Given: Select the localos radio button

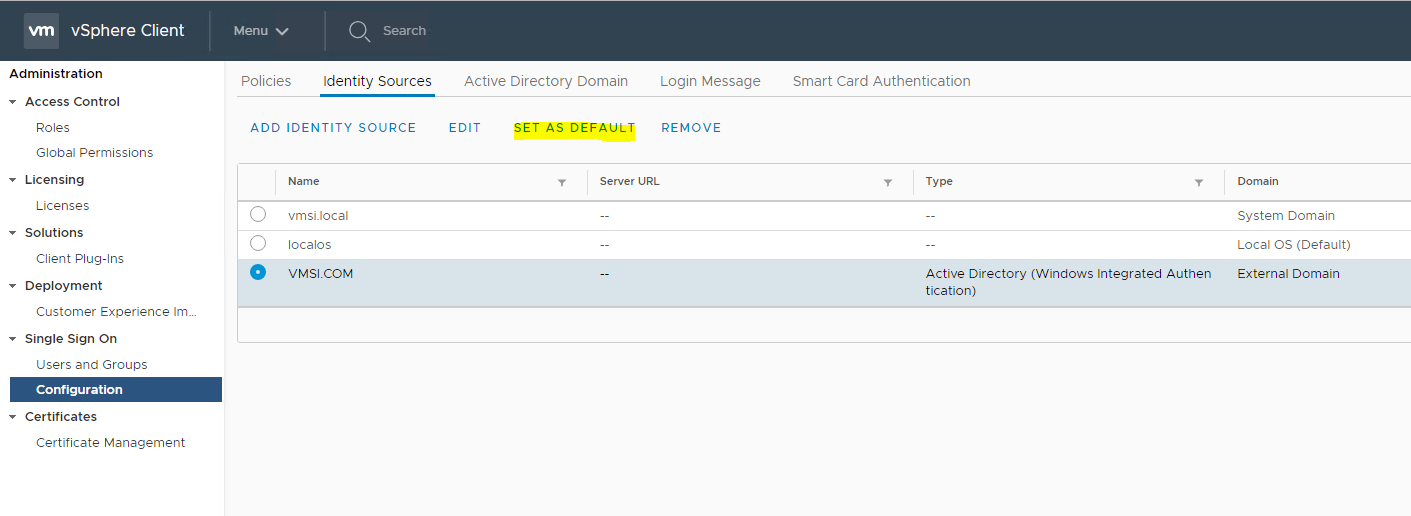Looking at the screenshot, I should [x=258, y=243].
